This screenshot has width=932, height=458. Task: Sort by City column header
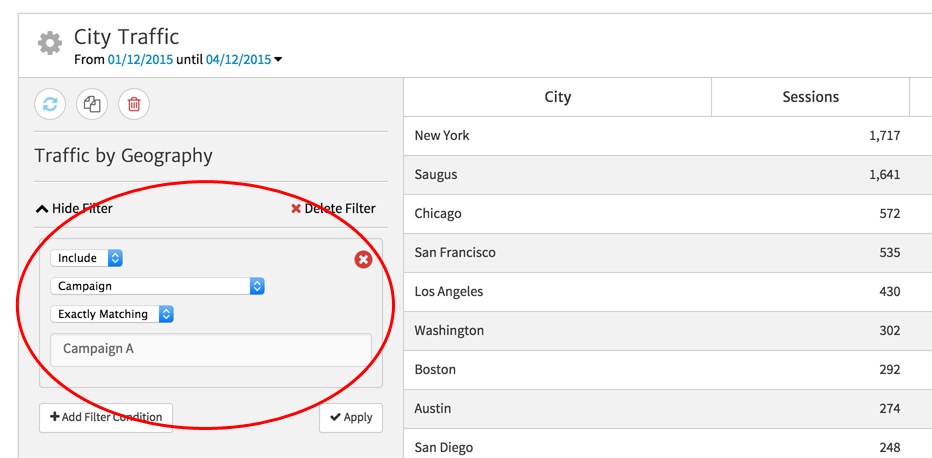557,97
